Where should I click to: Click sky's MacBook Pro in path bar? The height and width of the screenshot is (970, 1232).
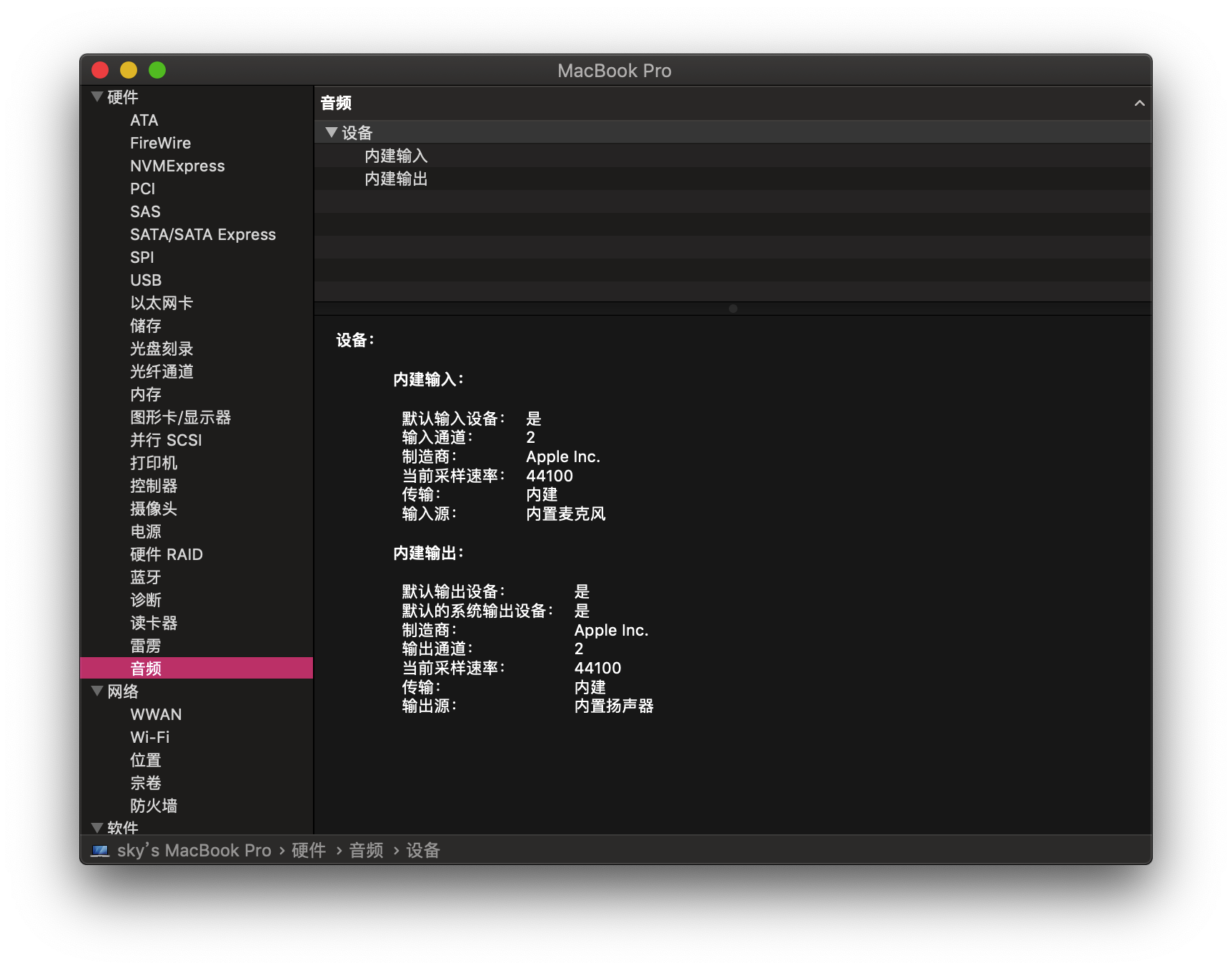(194, 850)
